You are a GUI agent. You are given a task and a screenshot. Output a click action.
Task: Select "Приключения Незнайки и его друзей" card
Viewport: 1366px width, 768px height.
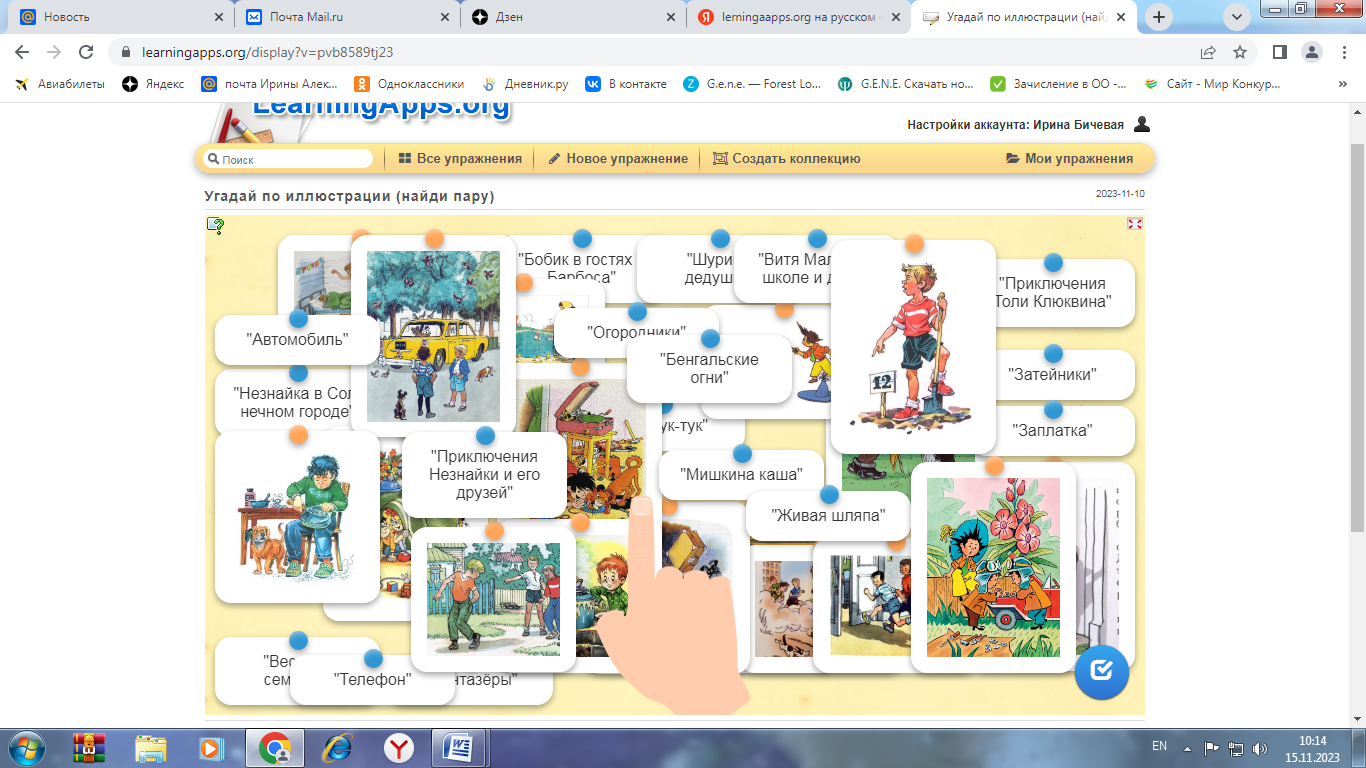click(x=485, y=475)
